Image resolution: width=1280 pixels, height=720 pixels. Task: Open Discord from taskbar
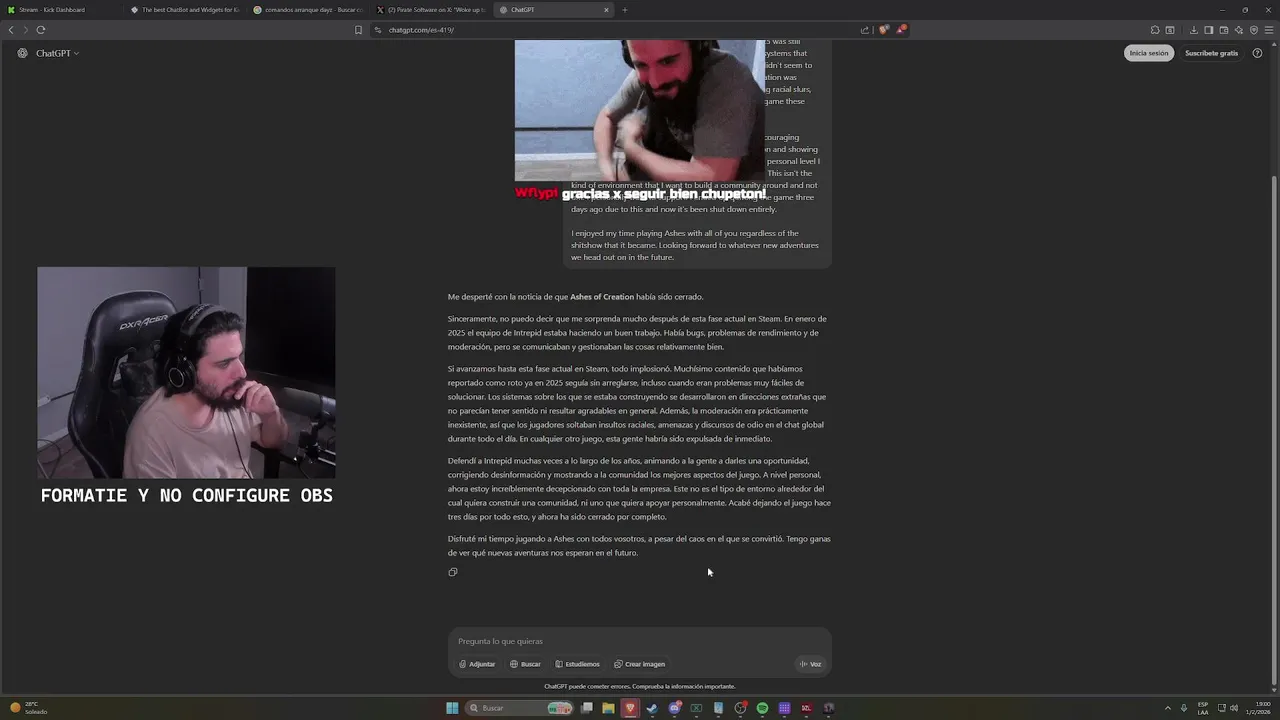click(675, 708)
